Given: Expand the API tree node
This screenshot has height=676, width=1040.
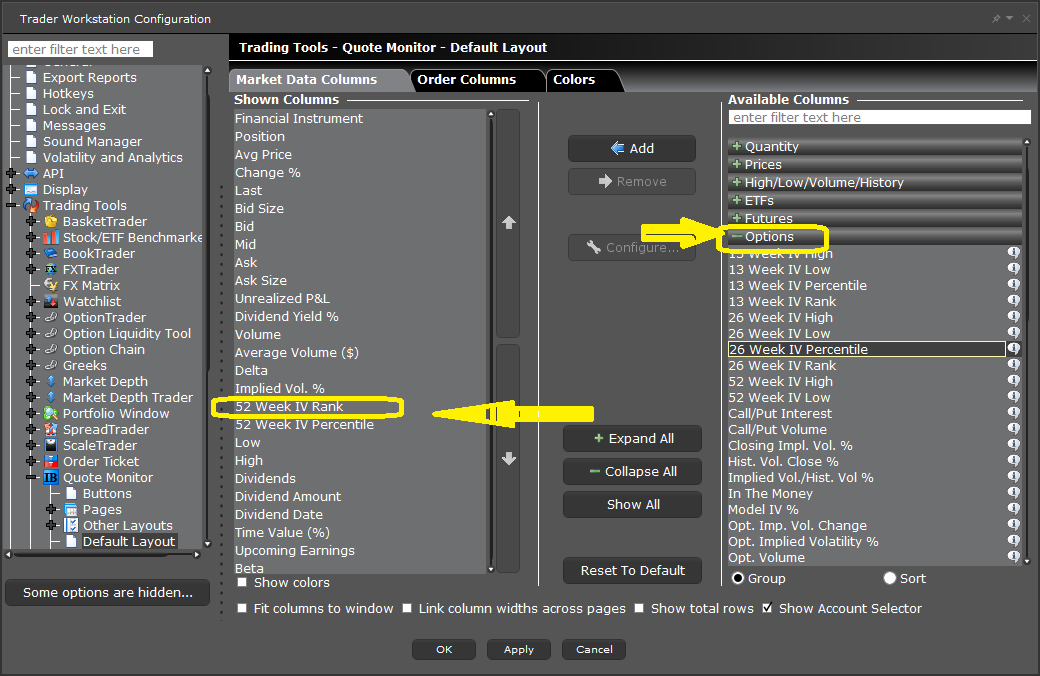Looking at the screenshot, I should tap(11, 173).
